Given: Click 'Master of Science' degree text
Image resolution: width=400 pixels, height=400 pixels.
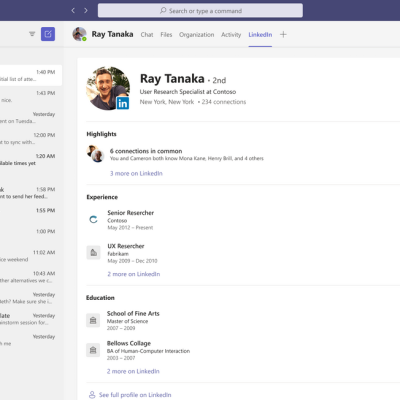Looking at the screenshot, I should (x=127, y=321).
